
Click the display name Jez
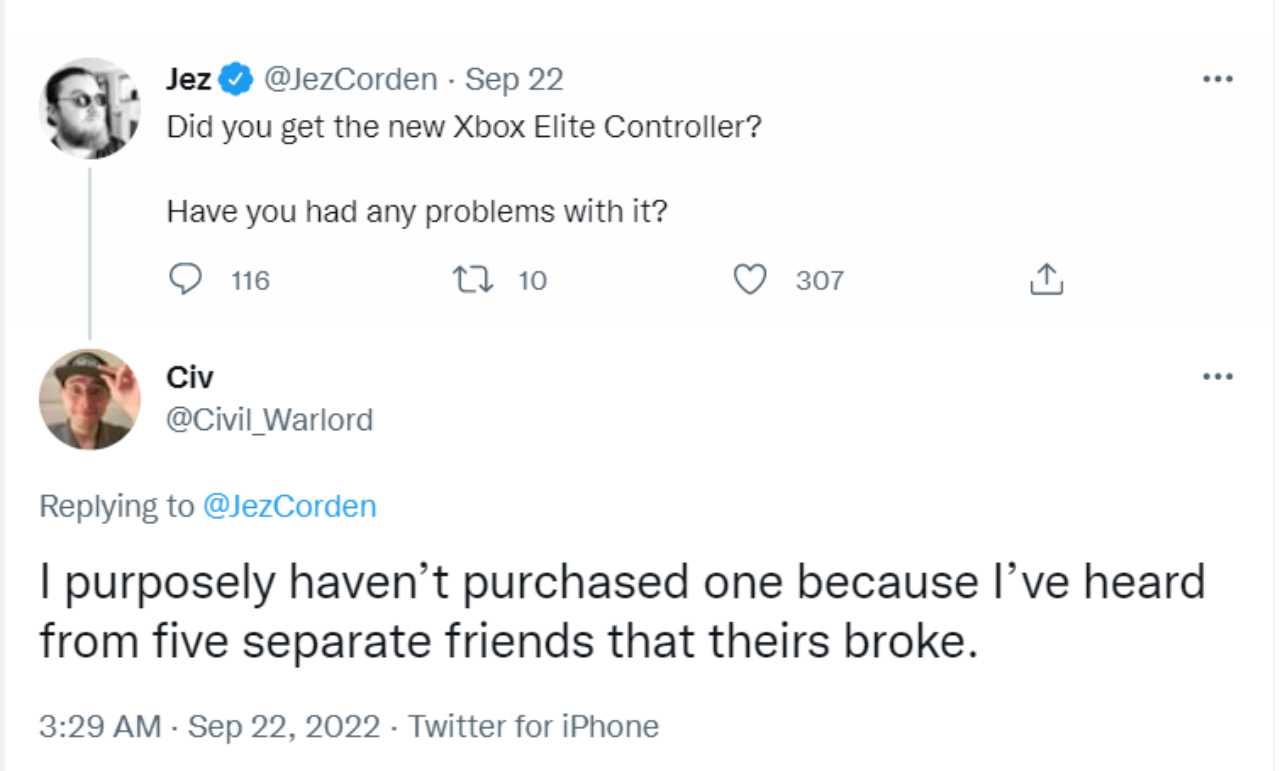coord(188,79)
